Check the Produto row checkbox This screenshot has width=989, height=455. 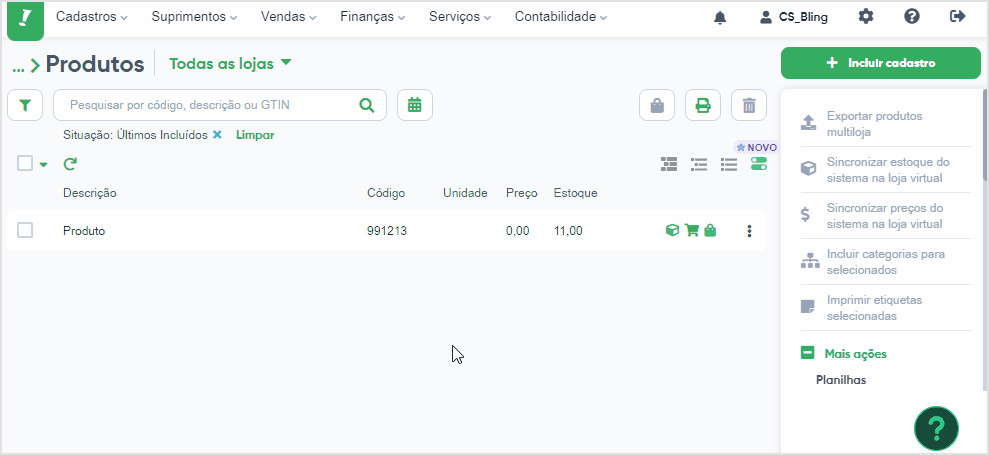pyautogui.click(x=25, y=230)
